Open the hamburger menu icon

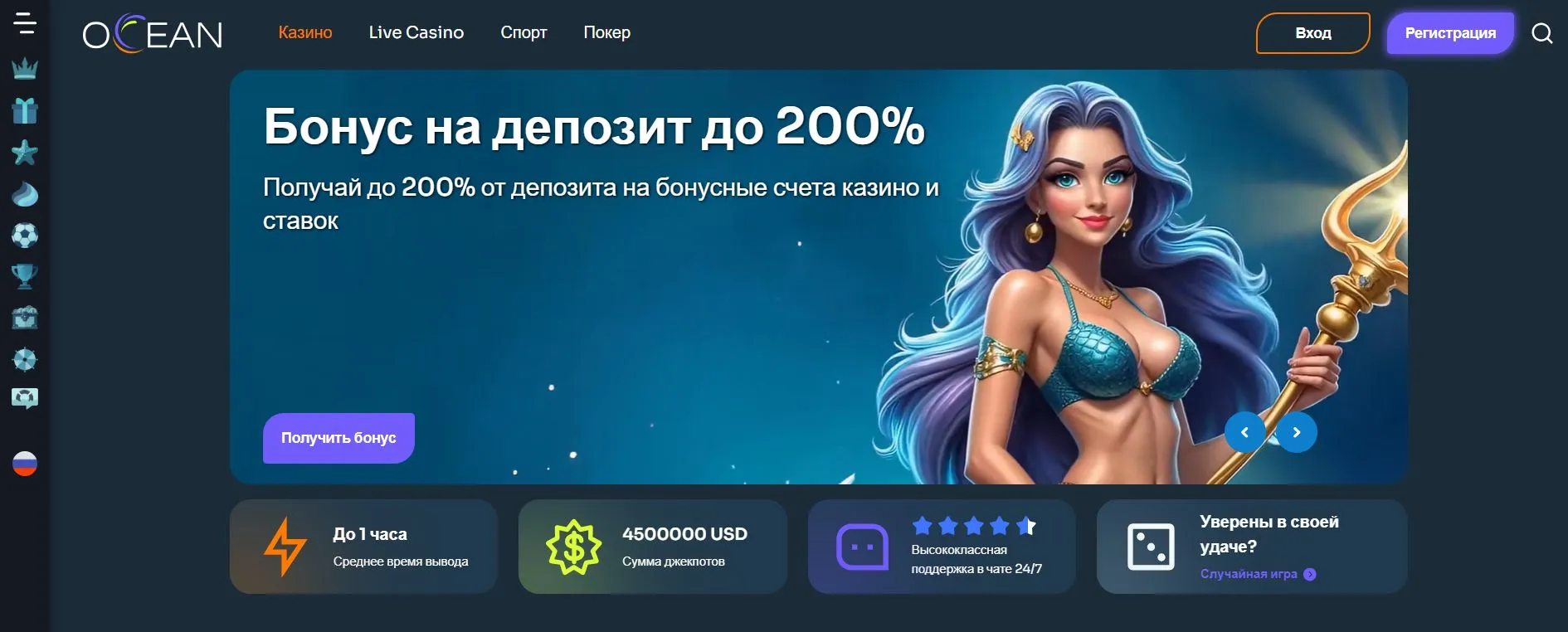pyautogui.click(x=25, y=23)
